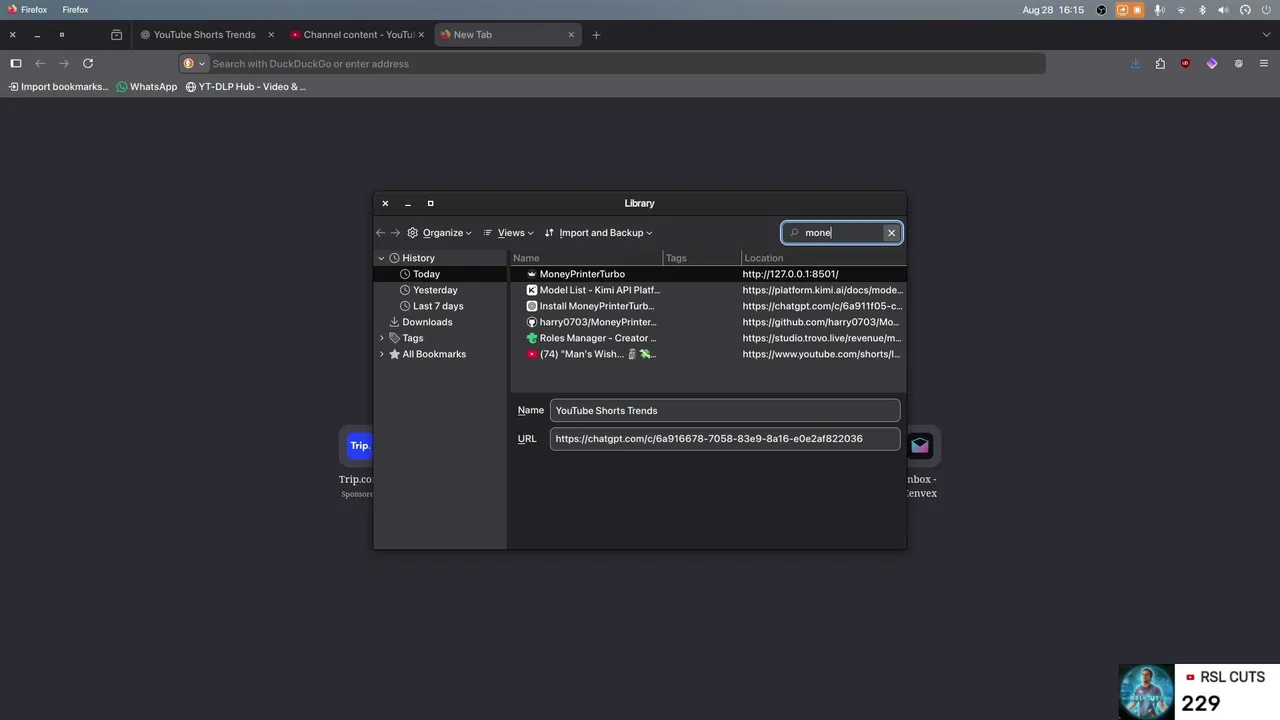Viewport: 1280px width, 720px height.
Task: Select the Install MoneyPrinterTurbo entry
Action: (x=708, y=306)
